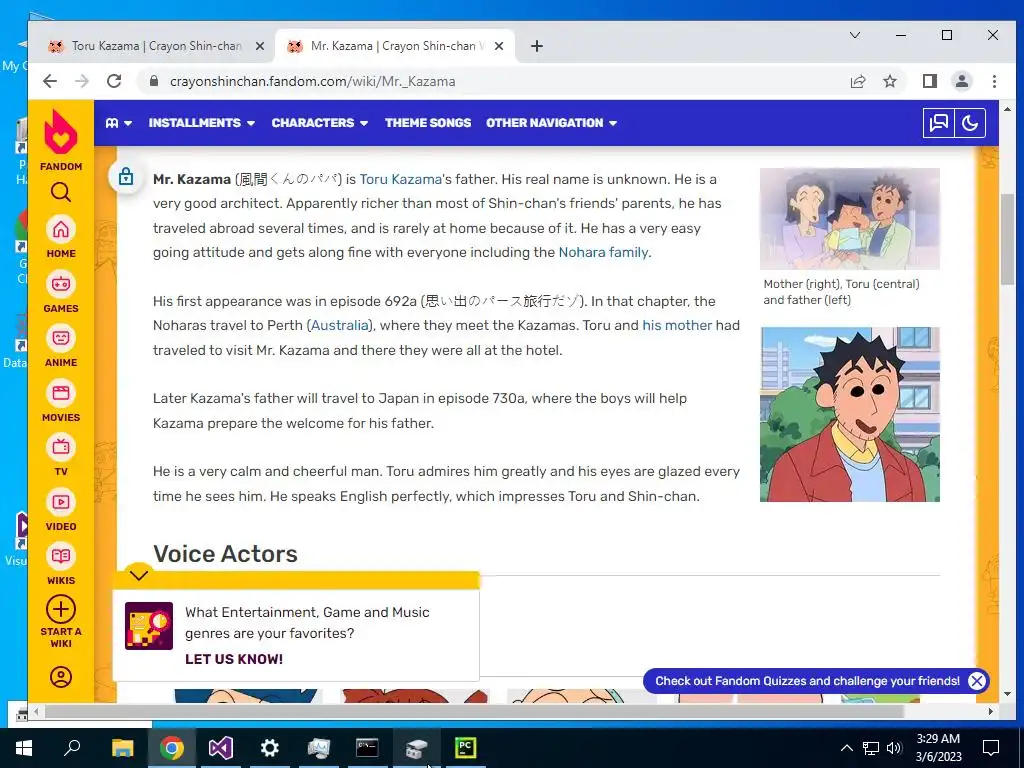This screenshot has width=1024, height=768.
Task: Go to Fandom HOME icon
Action: [x=61, y=230]
